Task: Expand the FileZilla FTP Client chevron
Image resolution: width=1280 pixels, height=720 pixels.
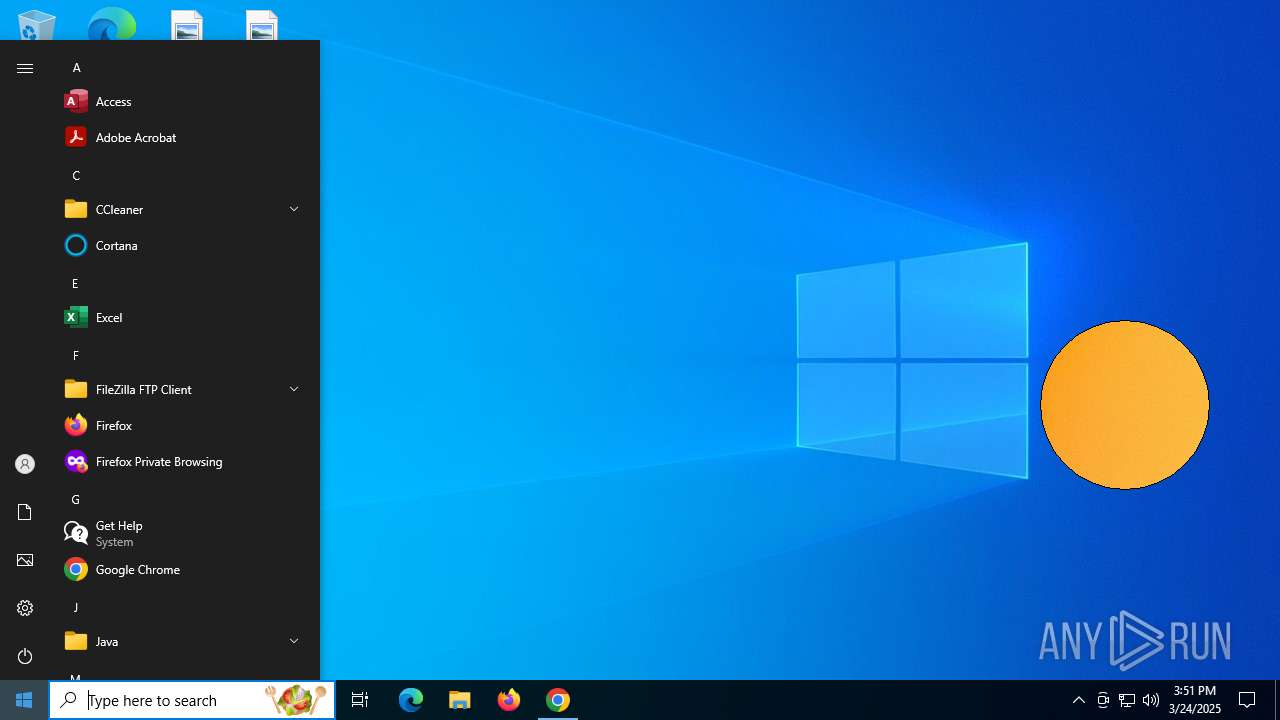Action: (294, 389)
